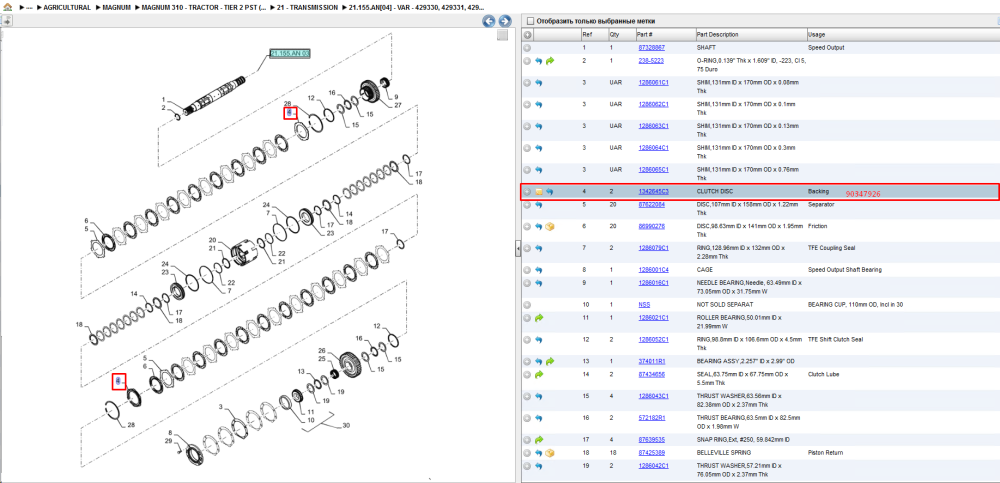
Task: Open part number 238-5223 link
Action: pos(651,61)
